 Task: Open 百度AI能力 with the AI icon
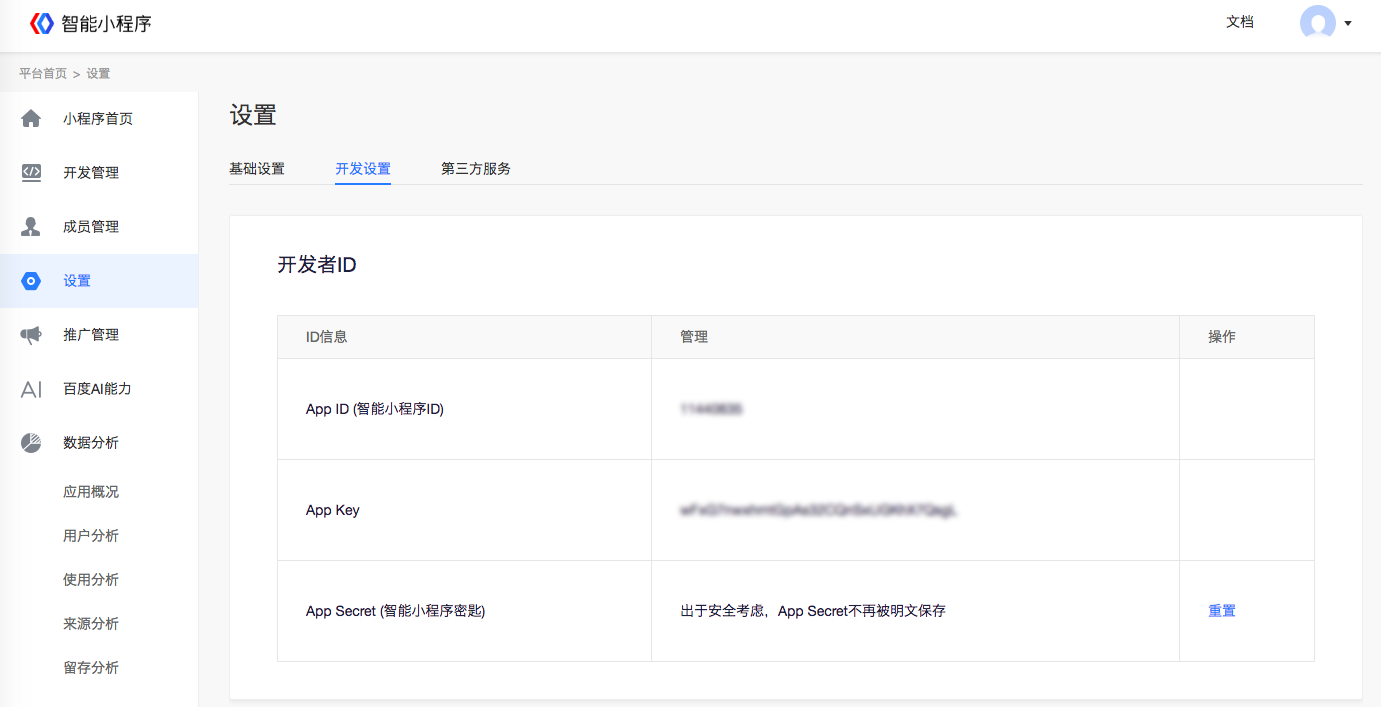point(31,388)
